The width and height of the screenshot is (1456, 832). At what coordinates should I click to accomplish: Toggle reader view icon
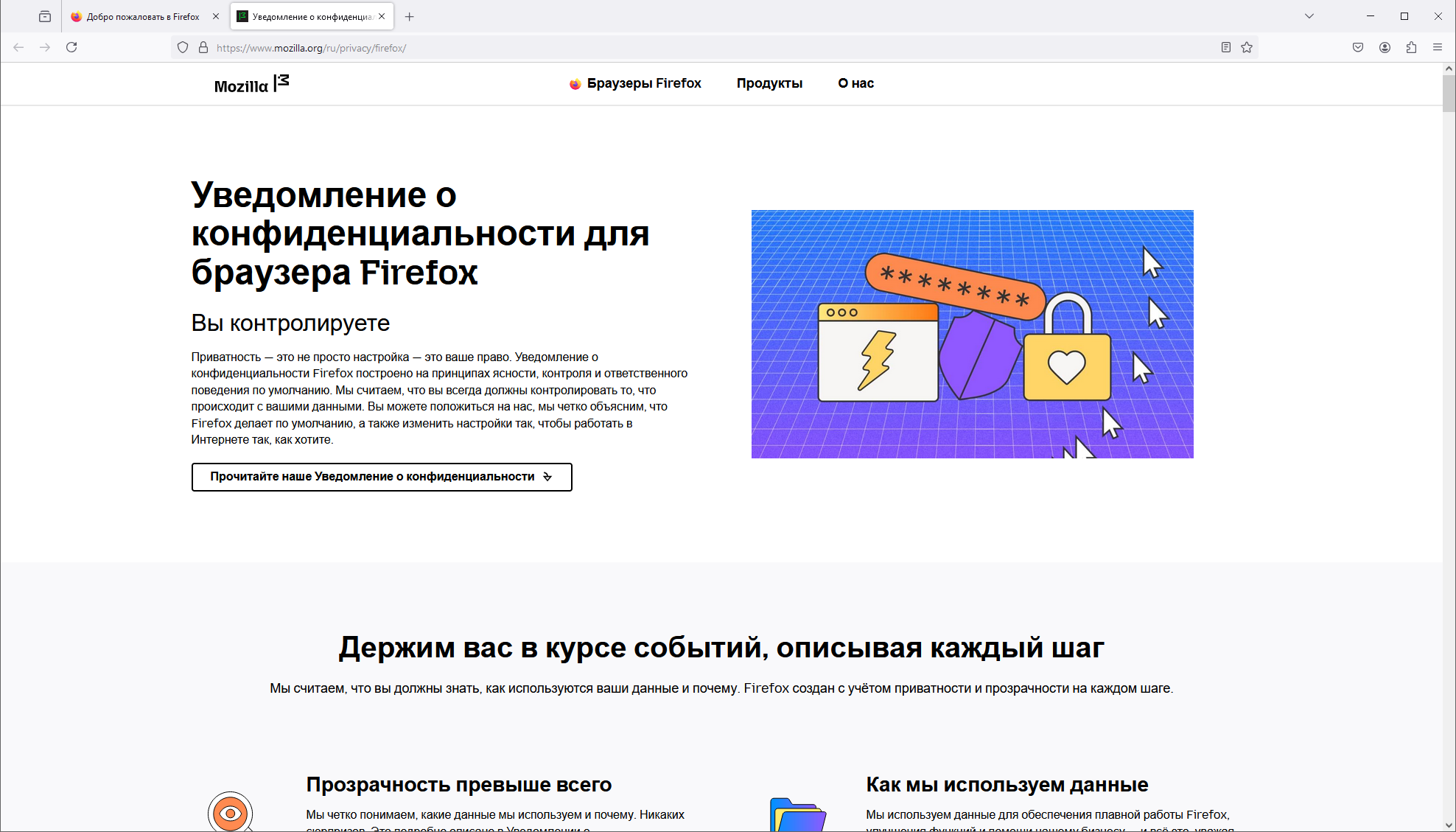click(1226, 47)
